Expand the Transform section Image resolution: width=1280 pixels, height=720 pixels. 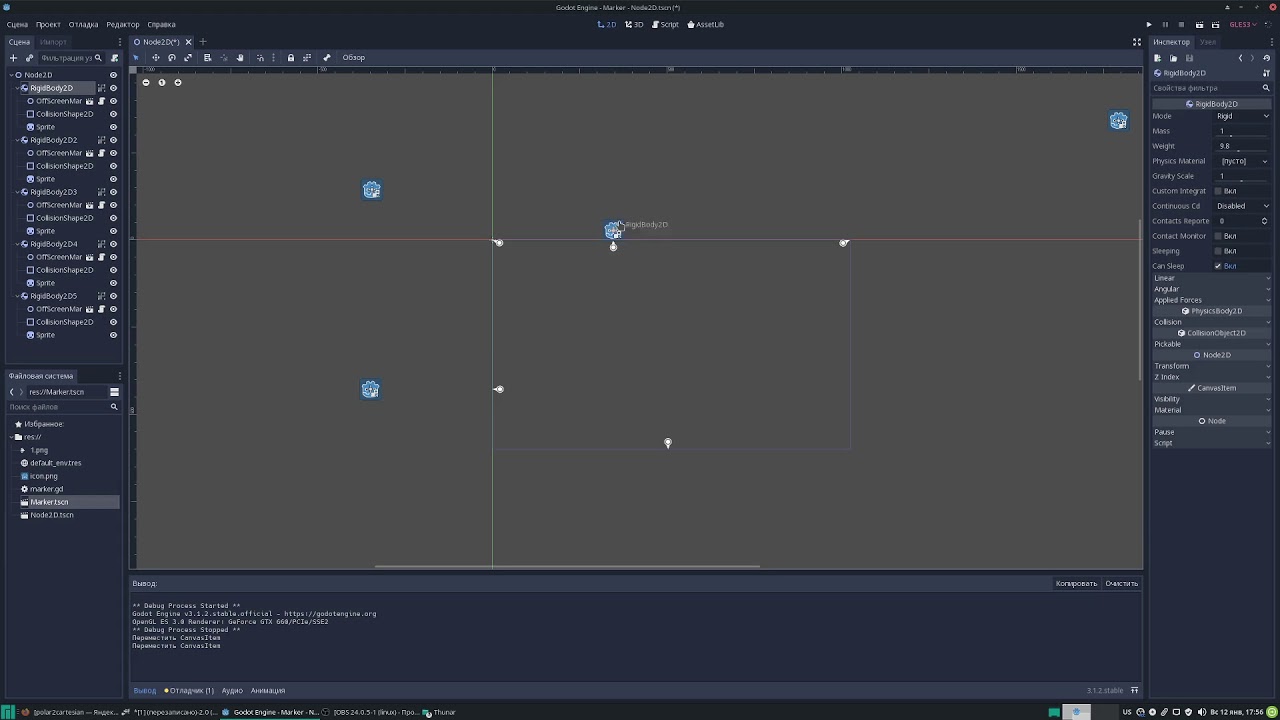tap(1211, 366)
